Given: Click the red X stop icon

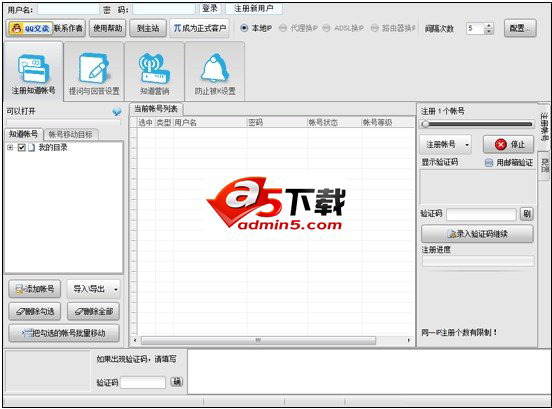Looking at the screenshot, I should coord(501,144).
